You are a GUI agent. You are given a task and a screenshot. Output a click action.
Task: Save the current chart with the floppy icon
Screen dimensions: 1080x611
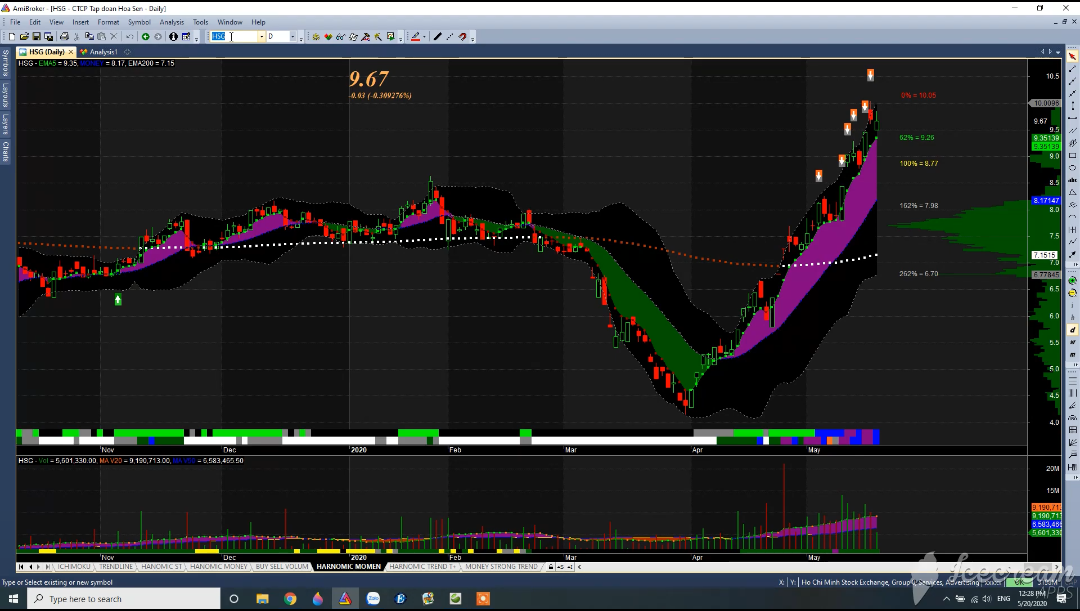pyautogui.click(x=37, y=37)
